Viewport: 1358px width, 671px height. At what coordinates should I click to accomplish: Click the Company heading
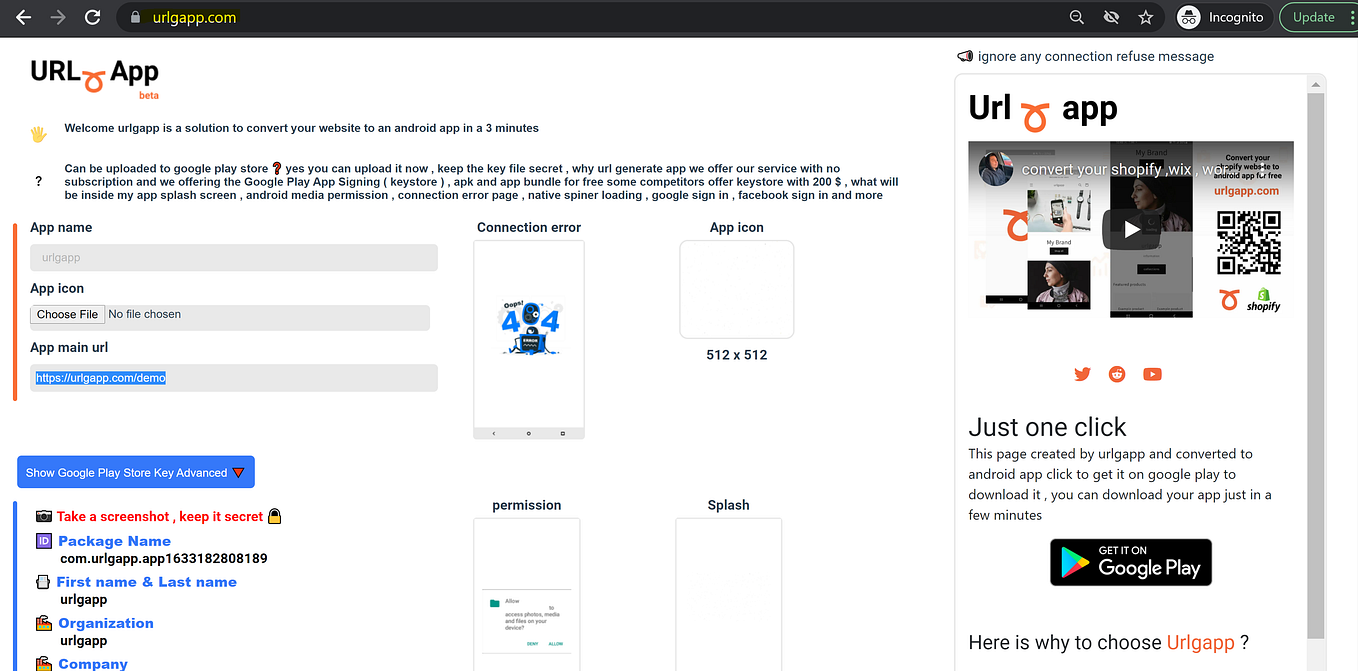click(93, 663)
